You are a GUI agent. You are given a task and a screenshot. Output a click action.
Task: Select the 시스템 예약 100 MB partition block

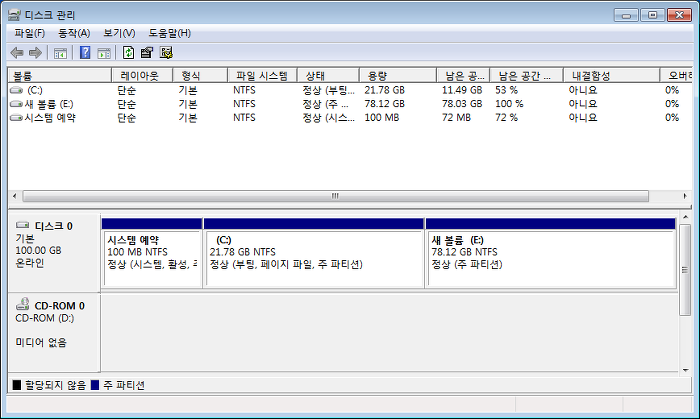coord(152,253)
